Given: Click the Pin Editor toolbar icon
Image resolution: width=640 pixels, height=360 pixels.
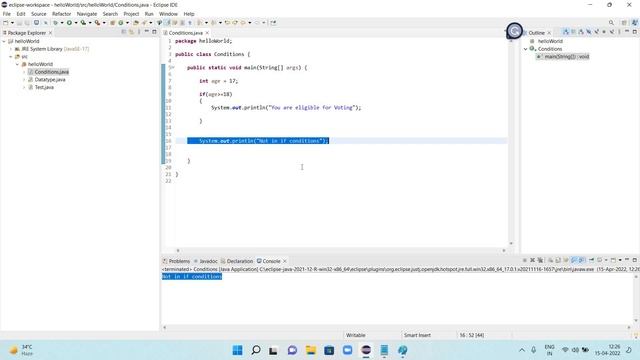Looking at the screenshot, I should coord(273,23).
